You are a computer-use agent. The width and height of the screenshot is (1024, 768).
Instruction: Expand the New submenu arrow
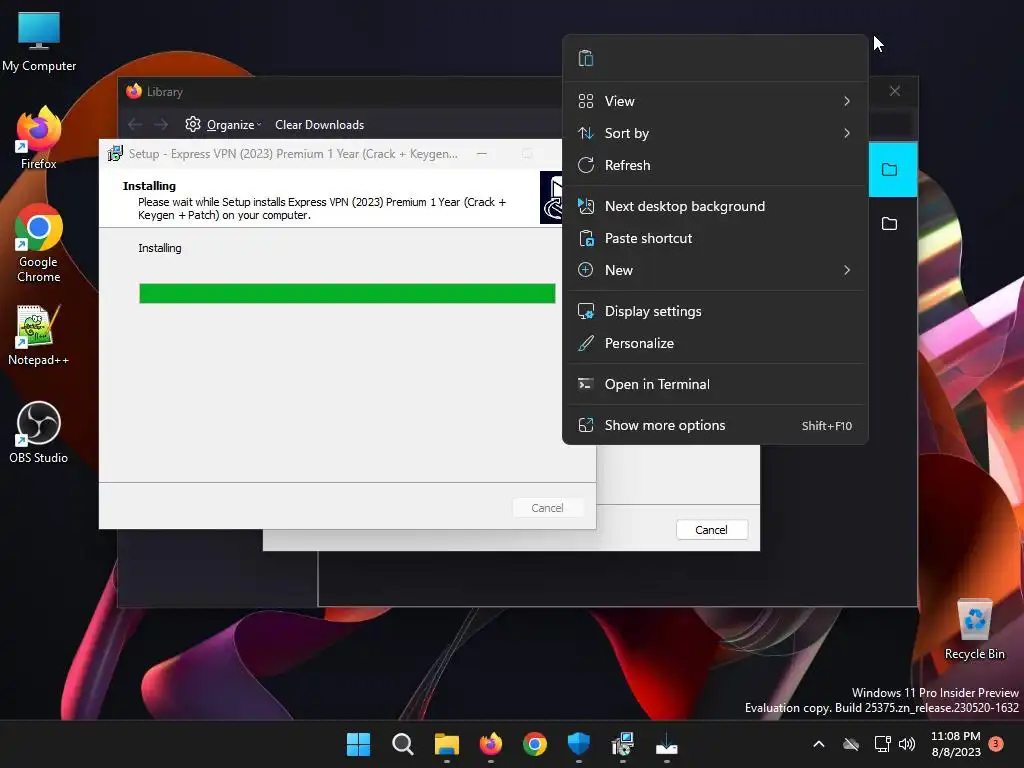(x=847, y=270)
